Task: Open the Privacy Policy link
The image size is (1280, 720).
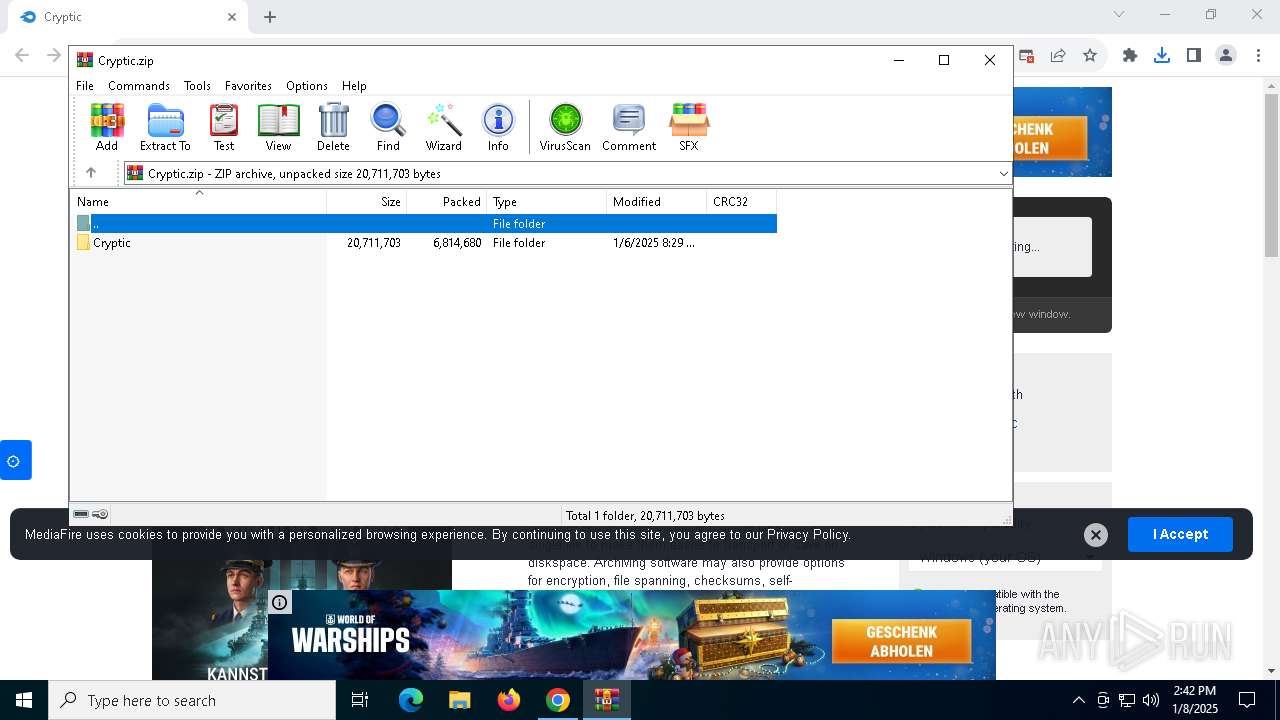Action: click(x=808, y=534)
